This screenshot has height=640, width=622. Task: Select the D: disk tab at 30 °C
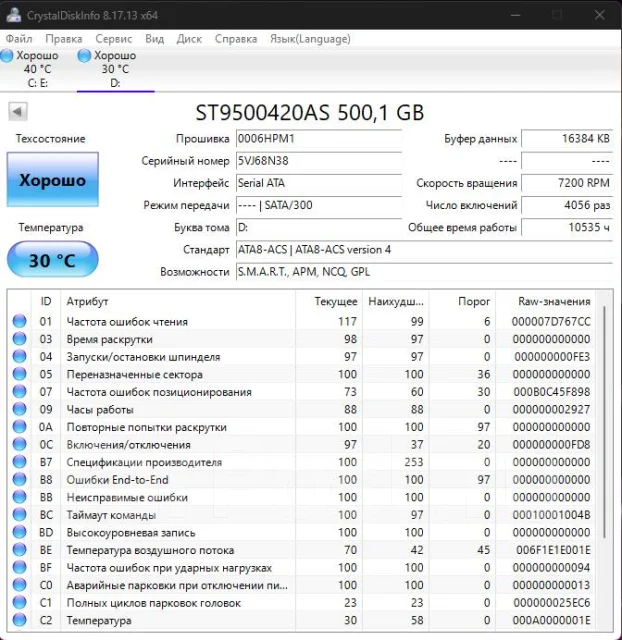[x=116, y=69]
